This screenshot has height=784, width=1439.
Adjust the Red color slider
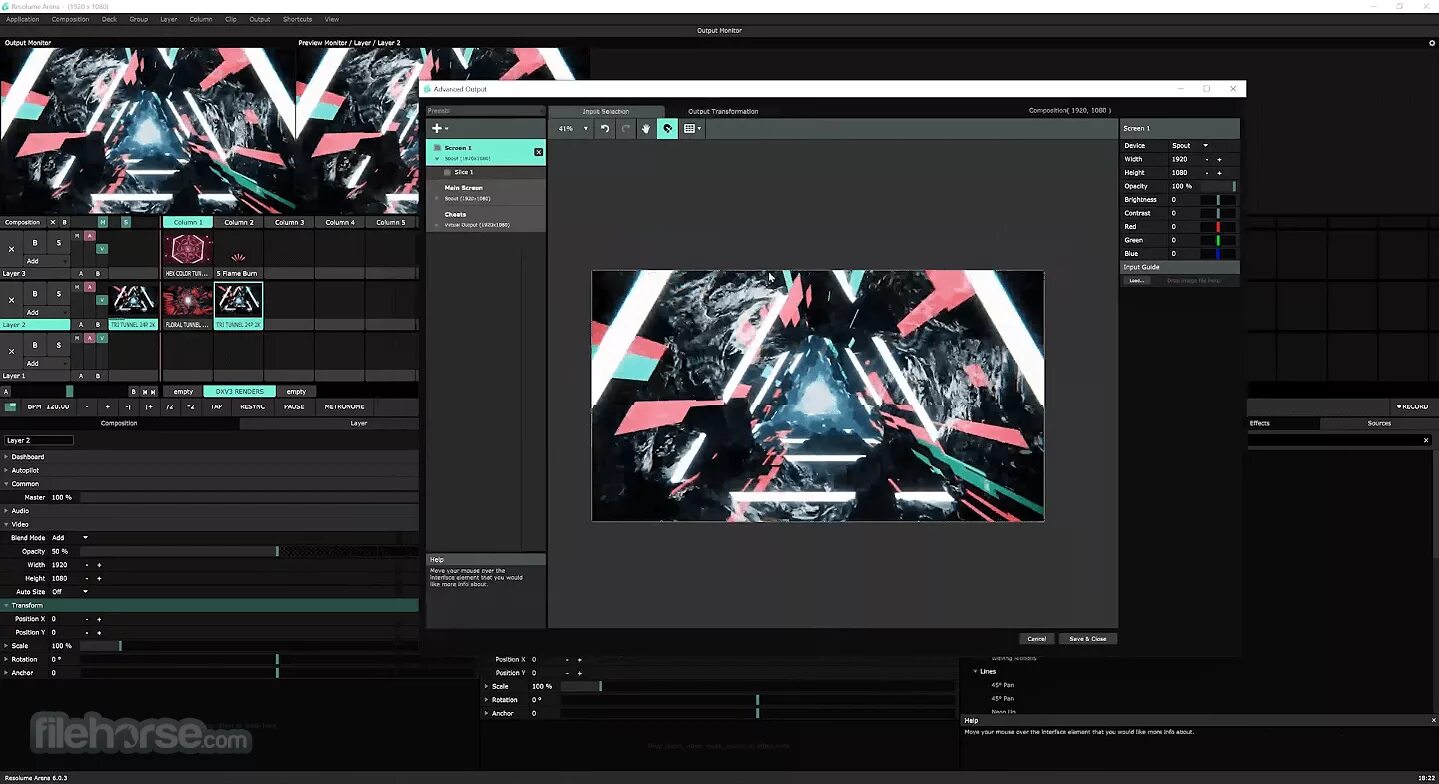tap(1218, 227)
